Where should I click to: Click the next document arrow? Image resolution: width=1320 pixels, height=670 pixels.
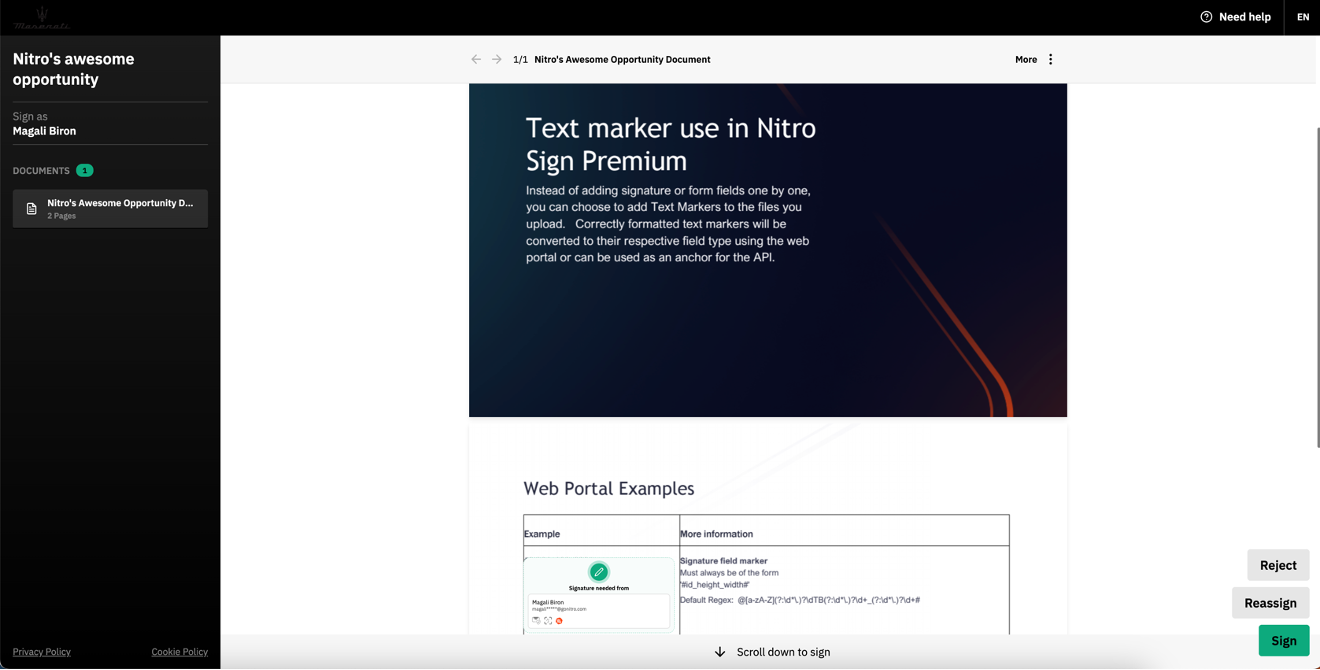(497, 60)
